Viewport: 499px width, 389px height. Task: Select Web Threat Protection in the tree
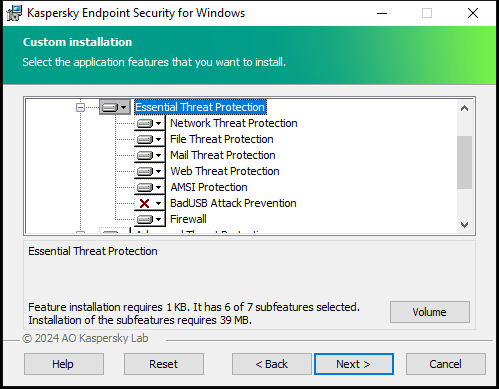pyautogui.click(x=225, y=171)
